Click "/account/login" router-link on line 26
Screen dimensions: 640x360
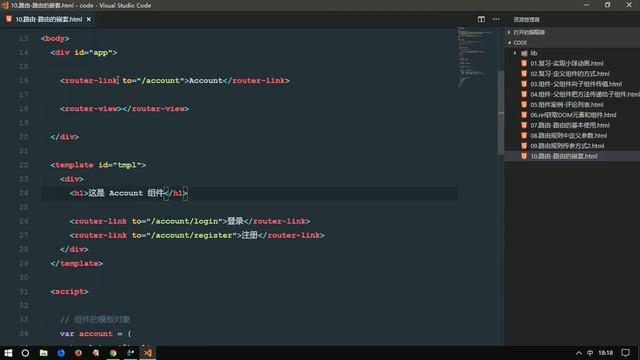pos(190,221)
